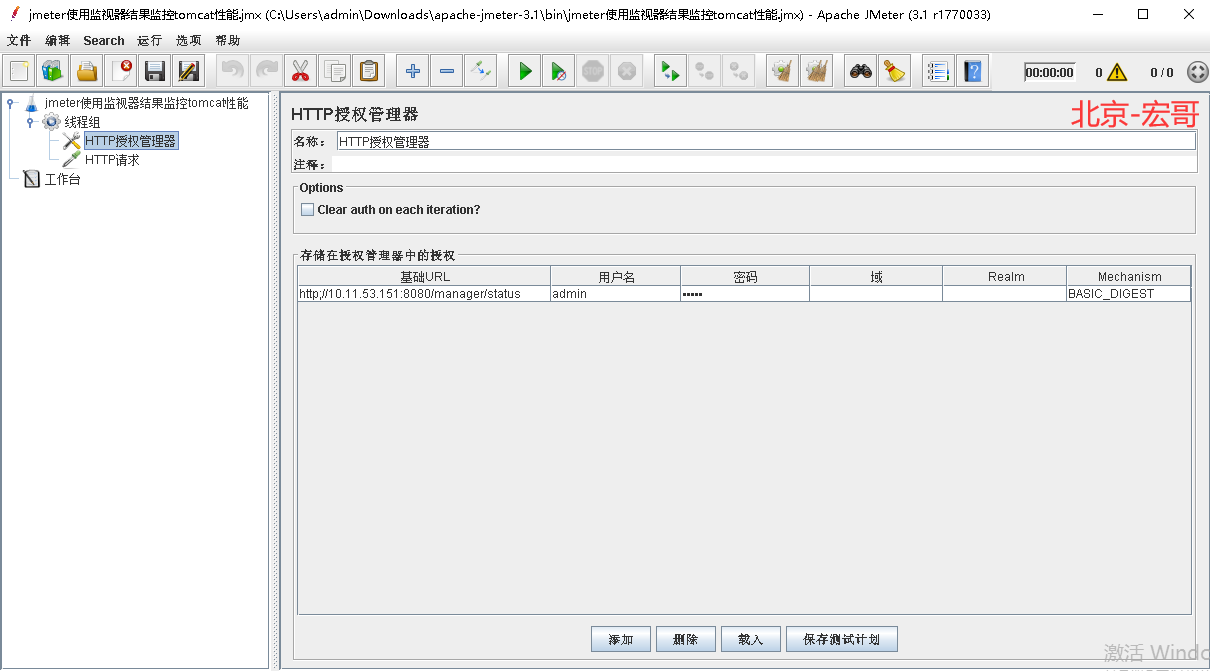Click the 名称 input field
Viewport: 1210px width, 671px height.
pyautogui.click(x=765, y=142)
